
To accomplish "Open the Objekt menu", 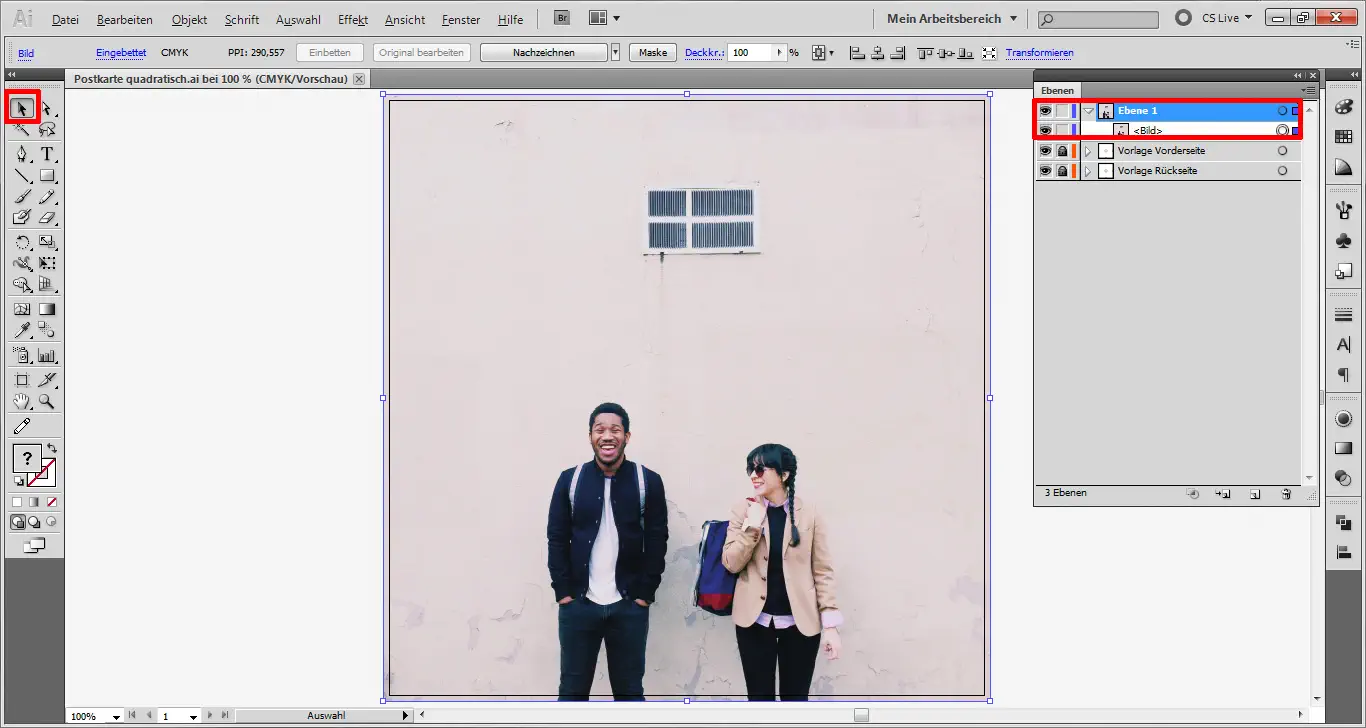I will 189,20.
